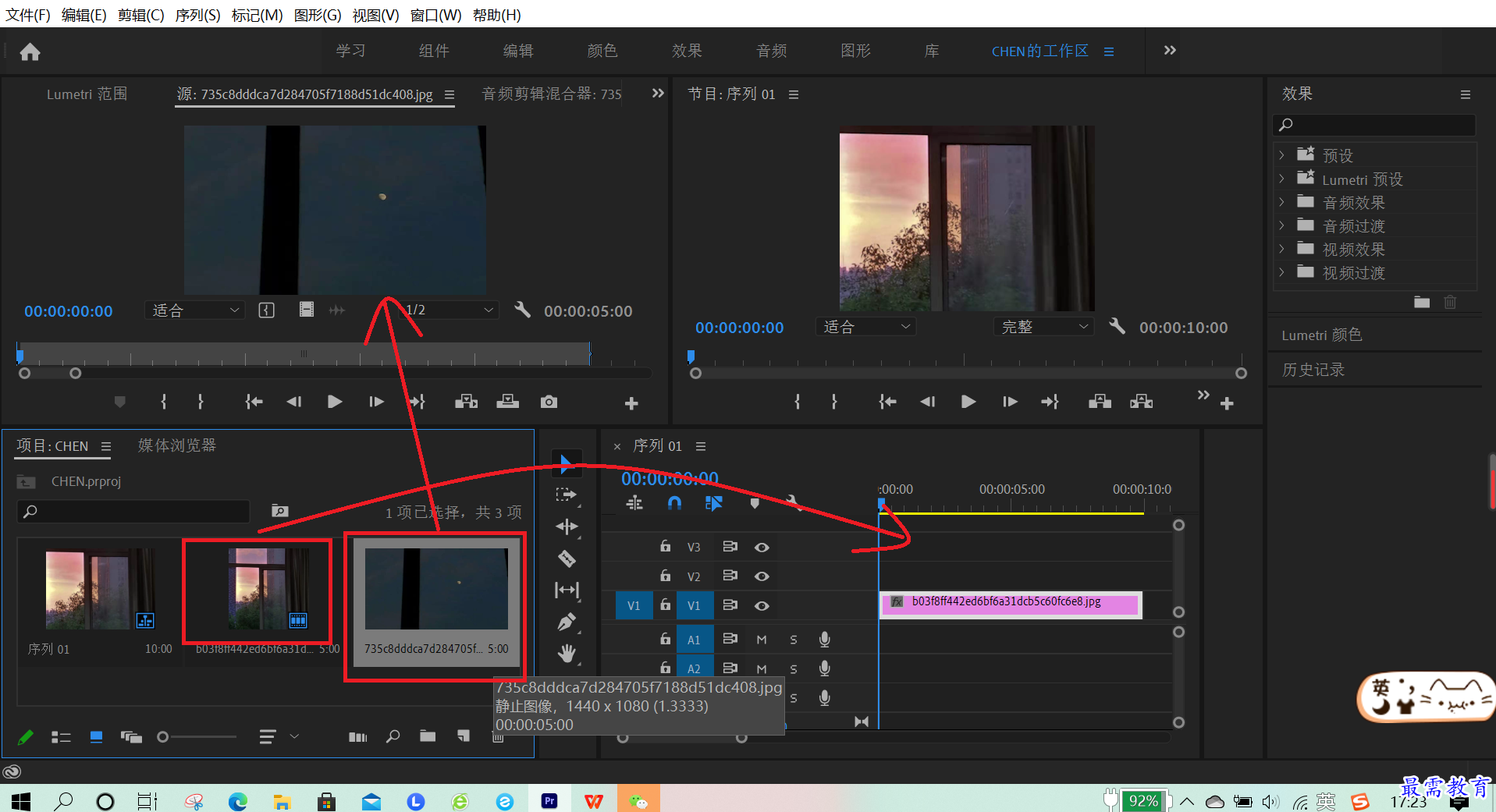Select the Razor tool
Image resolution: width=1496 pixels, height=812 pixels.
tap(567, 558)
